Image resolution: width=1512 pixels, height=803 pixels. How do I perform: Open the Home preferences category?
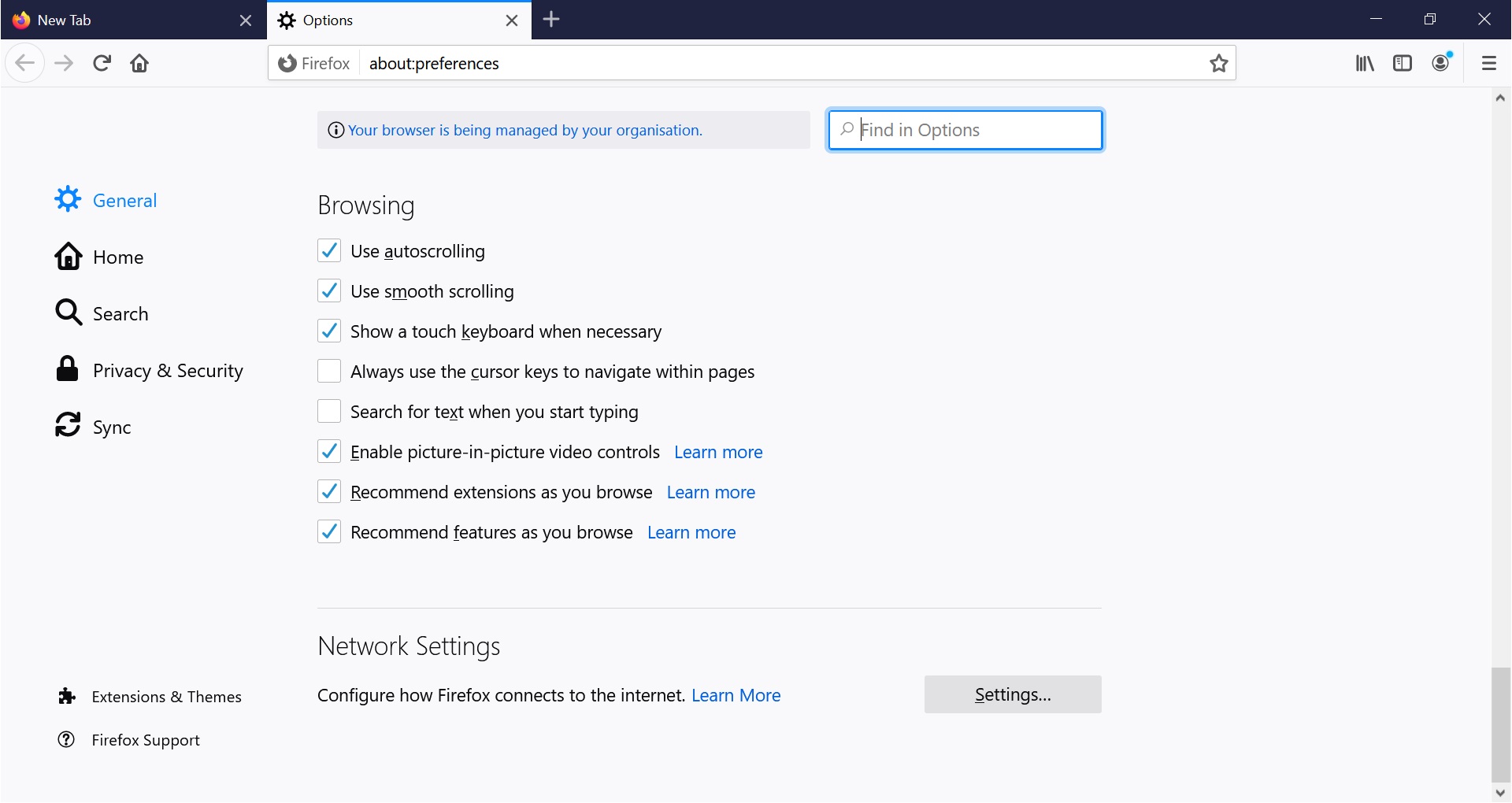point(99,257)
